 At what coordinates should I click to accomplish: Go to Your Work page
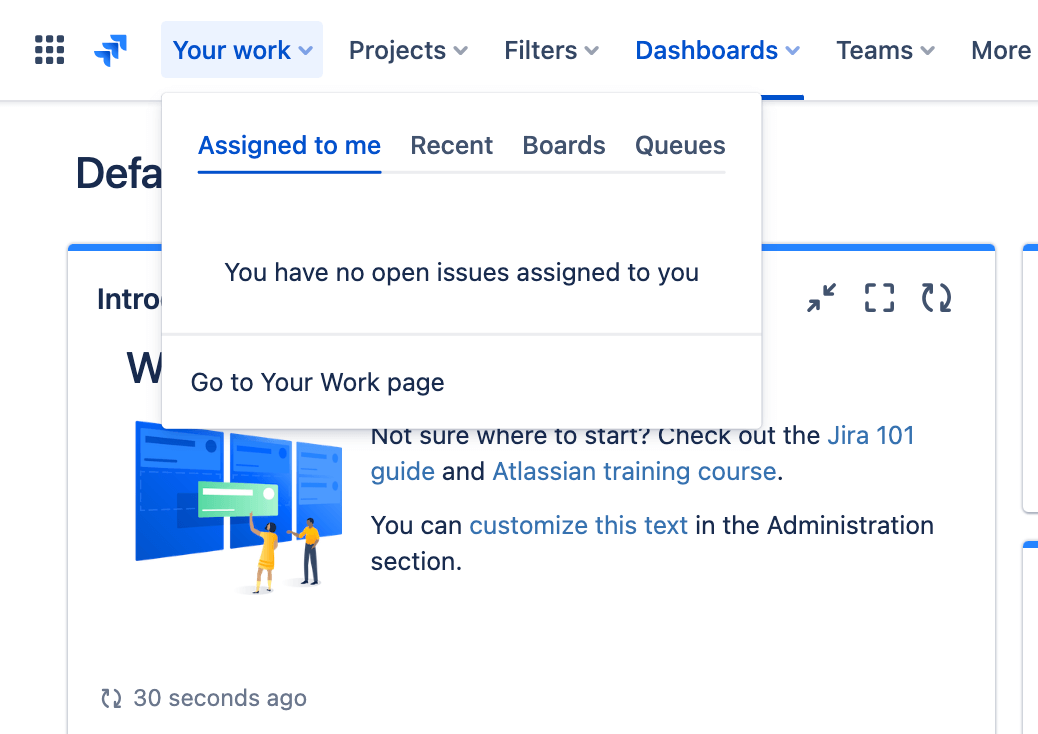(317, 381)
